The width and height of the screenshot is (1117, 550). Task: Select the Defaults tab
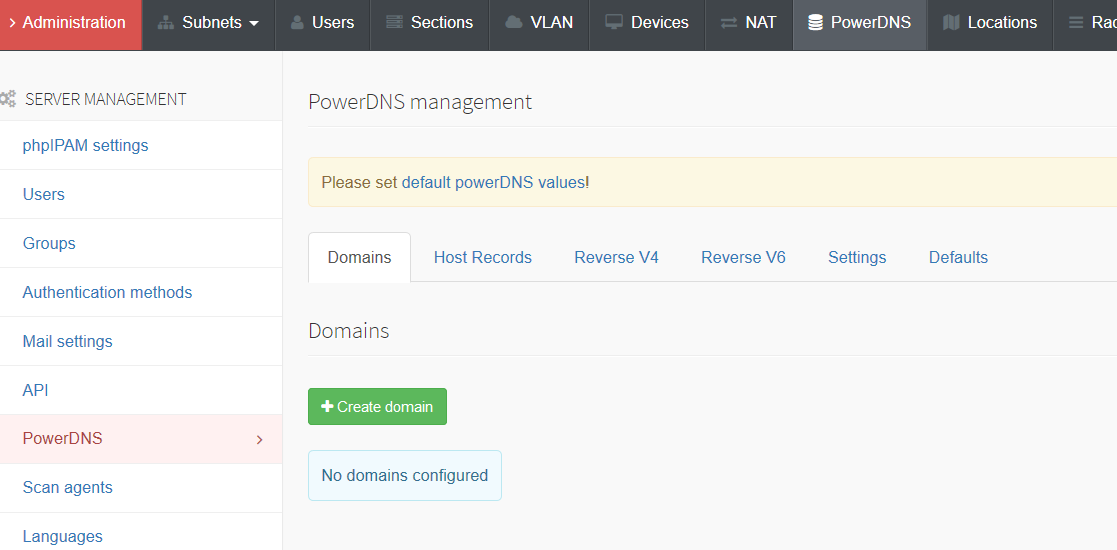[957, 257]
